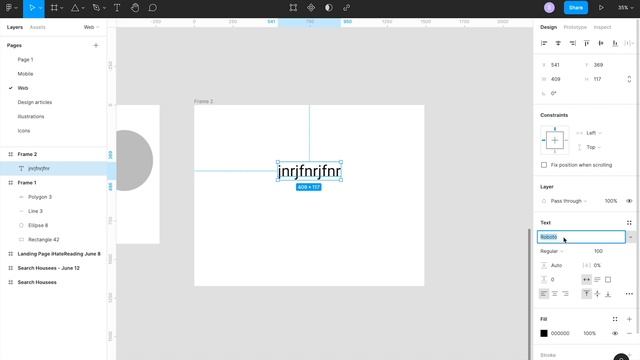Select the Hand tool
The width and height of the screenshot is (640, 360).
[x=135, y=8]
